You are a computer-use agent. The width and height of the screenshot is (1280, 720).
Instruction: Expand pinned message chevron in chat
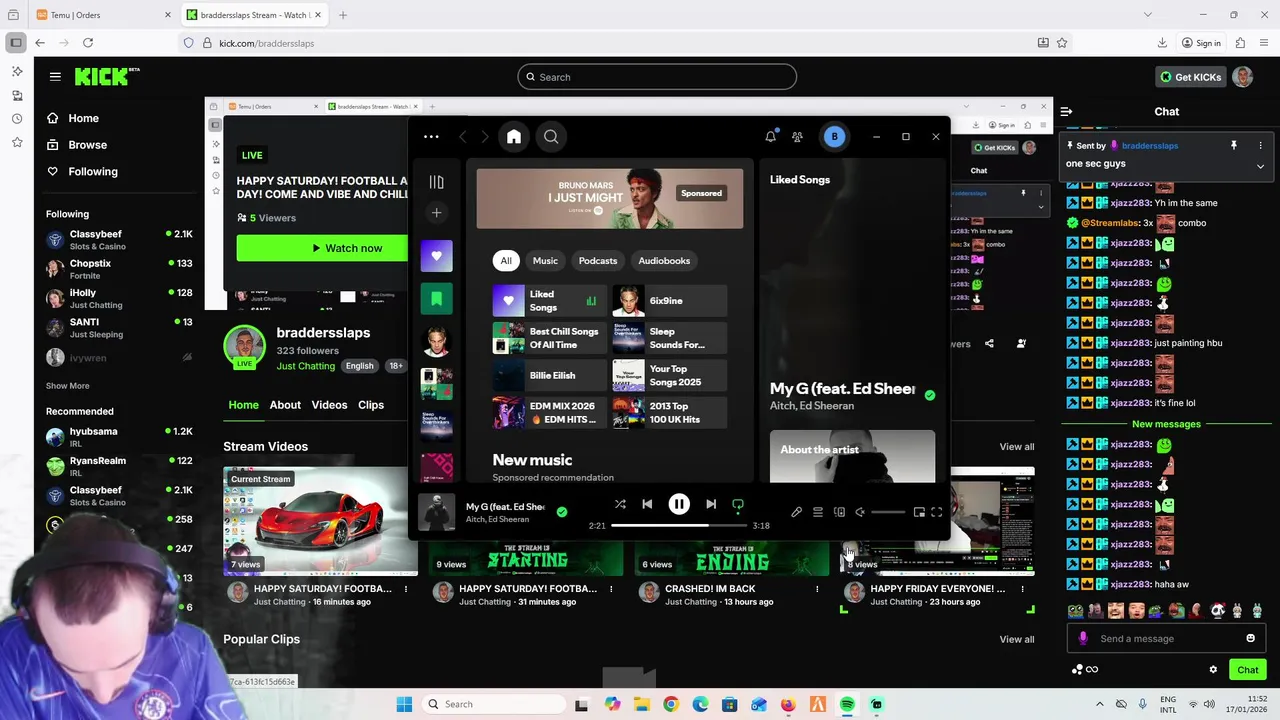point(1260,167)
